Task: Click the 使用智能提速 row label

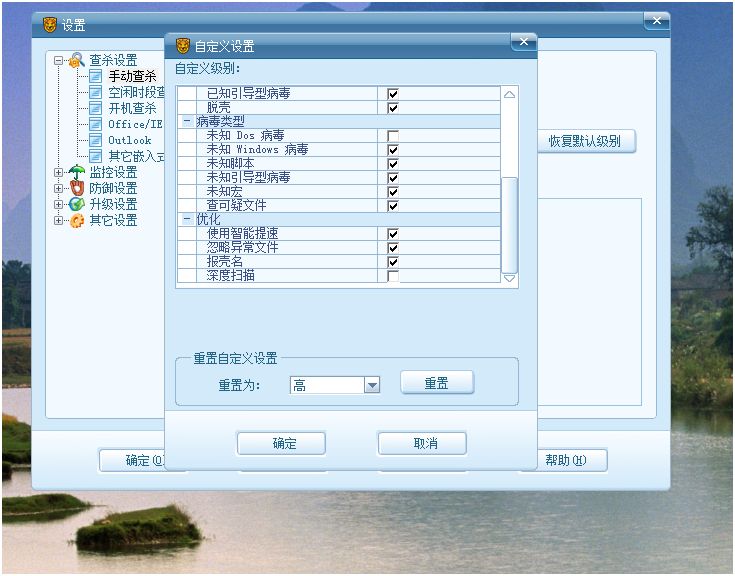Action: (242, 233)
